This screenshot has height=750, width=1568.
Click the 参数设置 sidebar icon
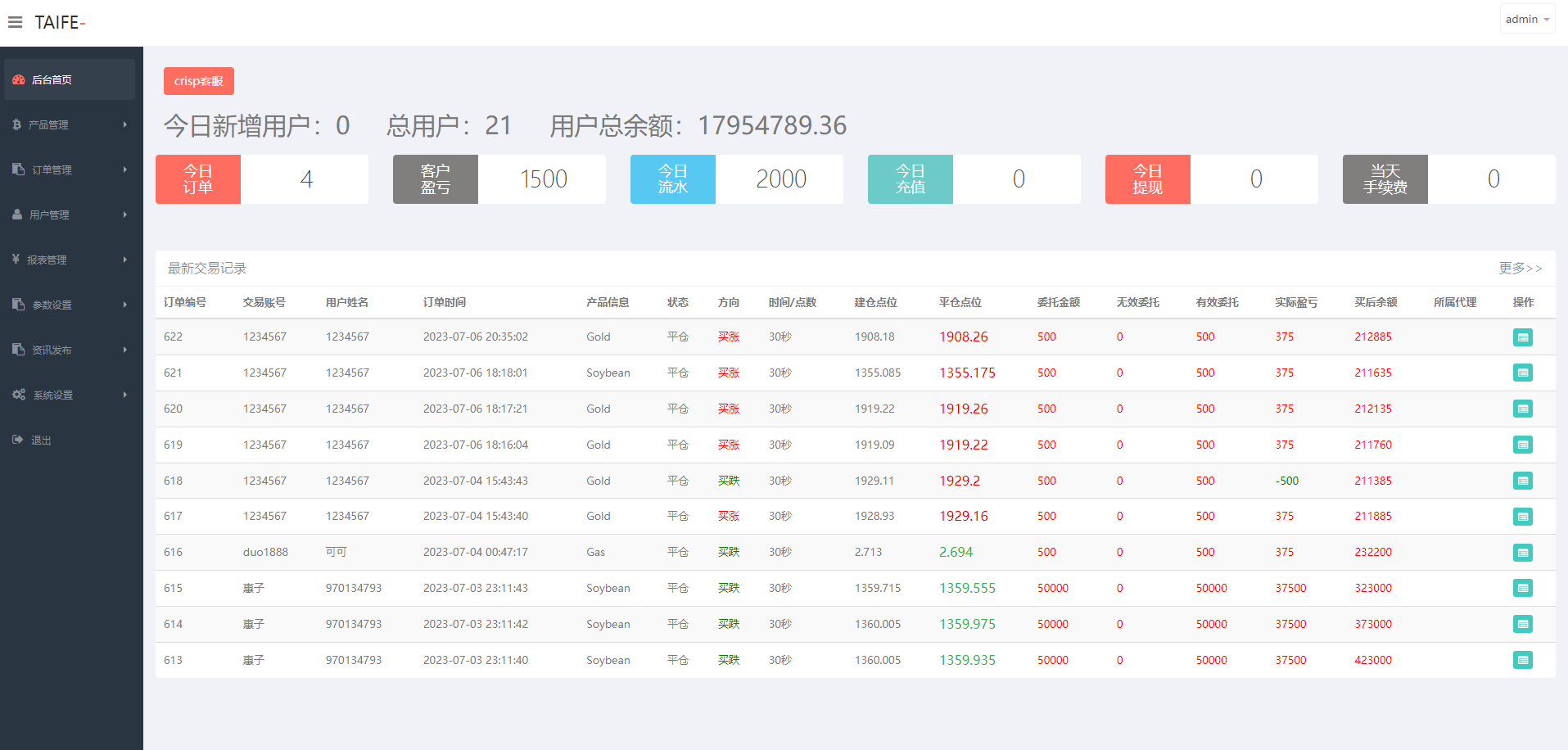tap(17, 305)
